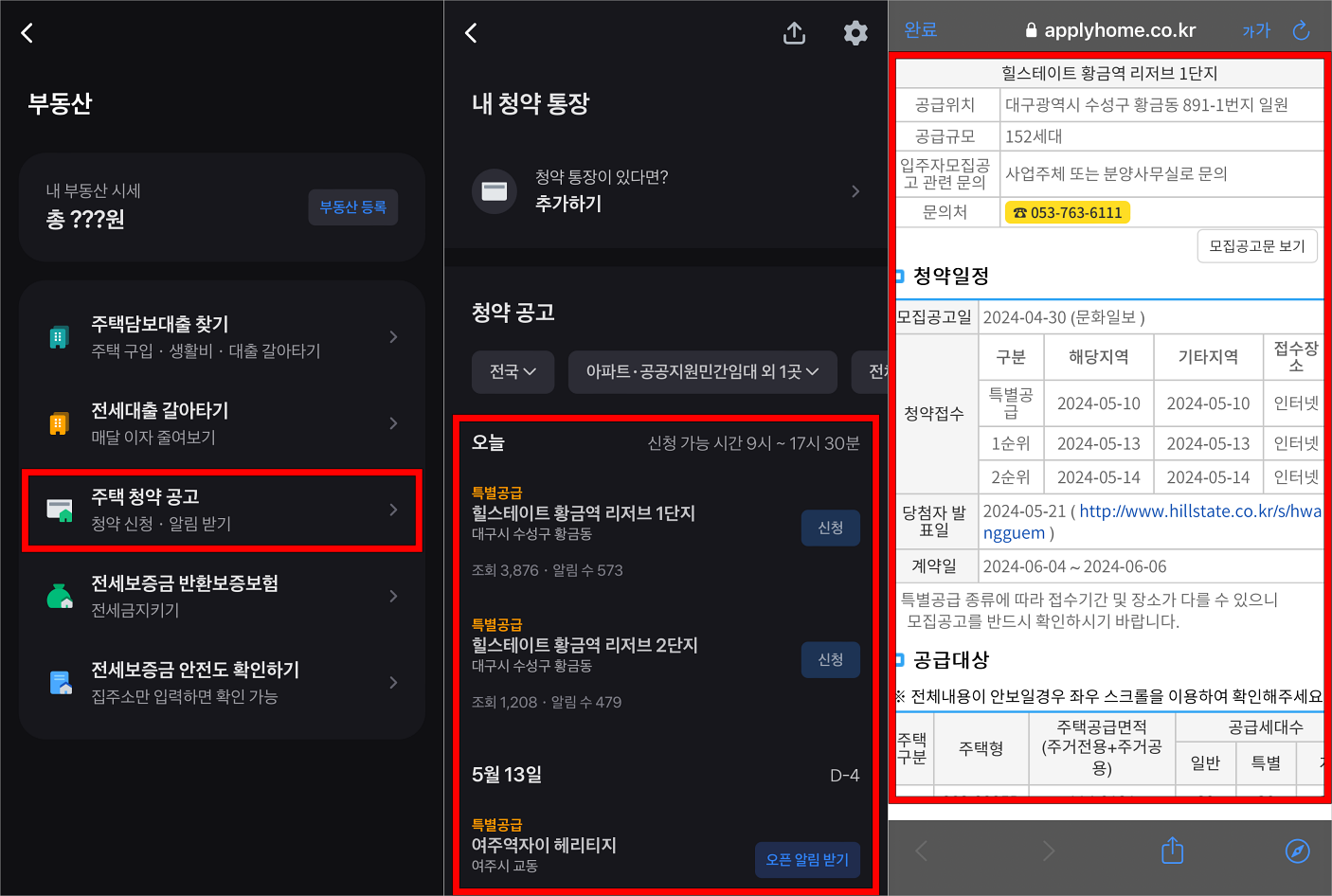Expand 아파트·공공지원민간임대 외 1곳 filter
Screen dimensions: 1332x896
pos(702,372)
